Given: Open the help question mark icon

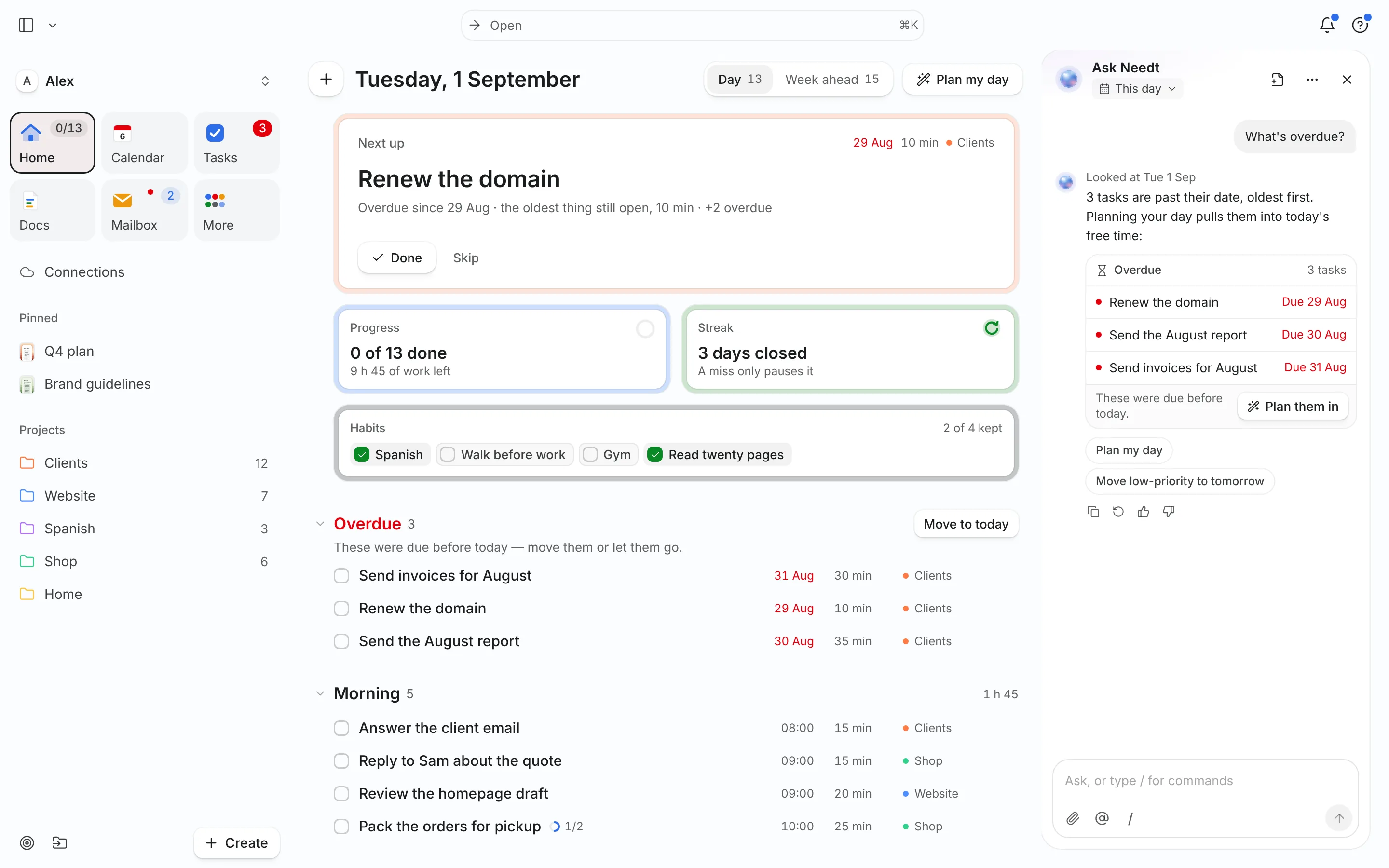Looking at the screenshot, I should pyautogui.click(x=1360, y=25).
